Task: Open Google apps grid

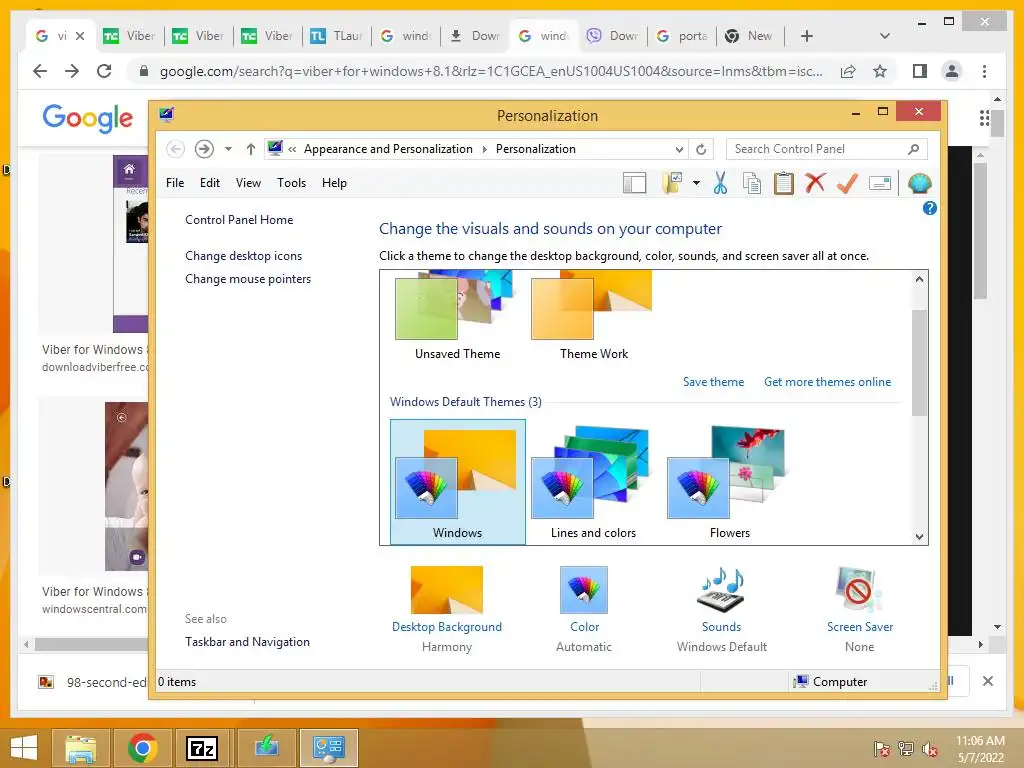Action: 984,118
